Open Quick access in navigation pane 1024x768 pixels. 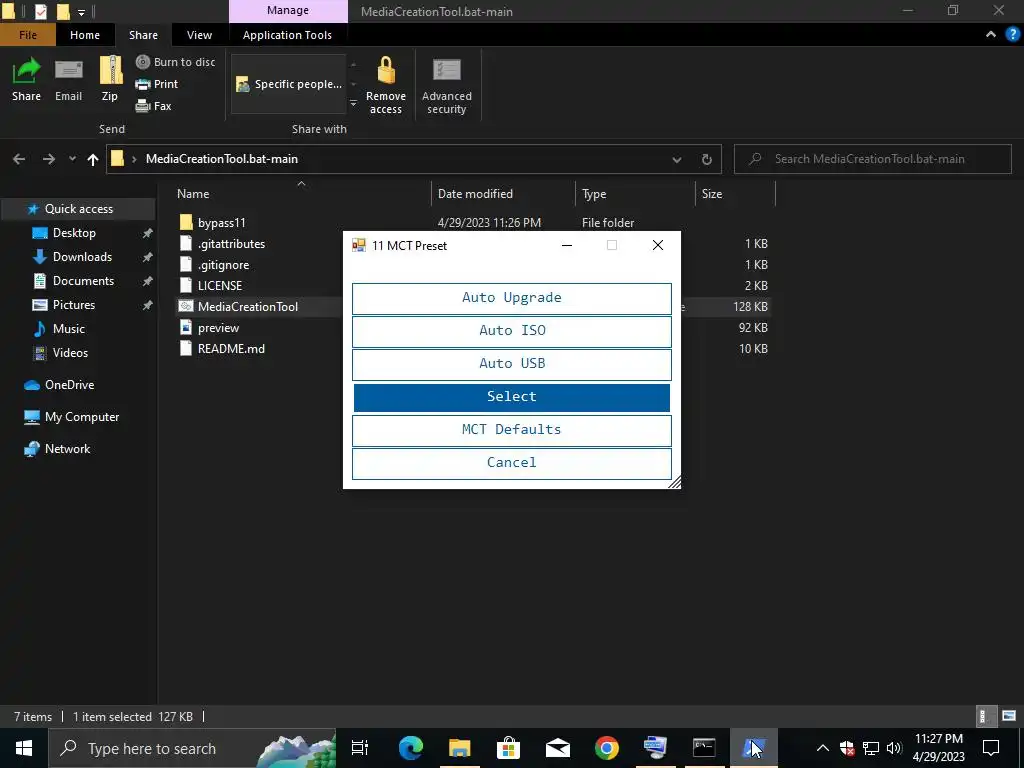[x=78, y=209]
